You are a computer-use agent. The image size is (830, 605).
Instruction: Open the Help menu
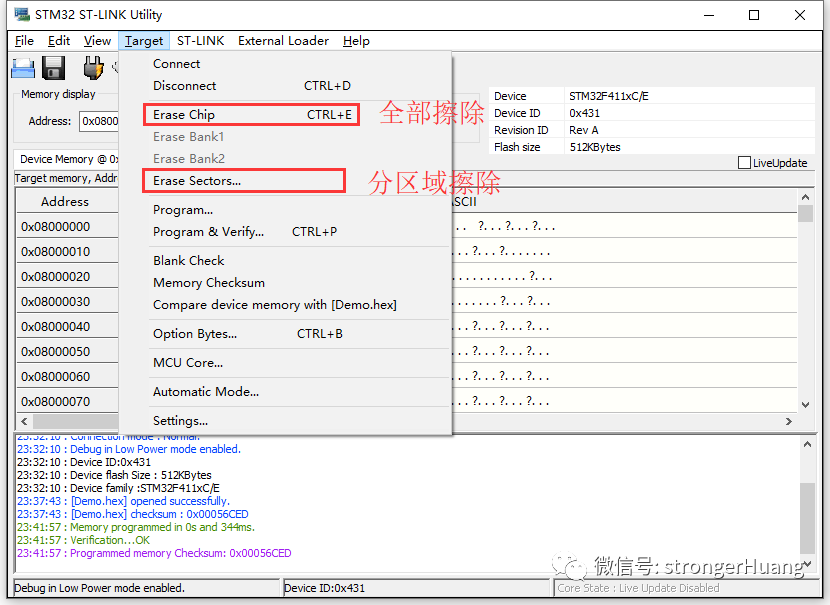pyautogui.click(x=356, y=41)
